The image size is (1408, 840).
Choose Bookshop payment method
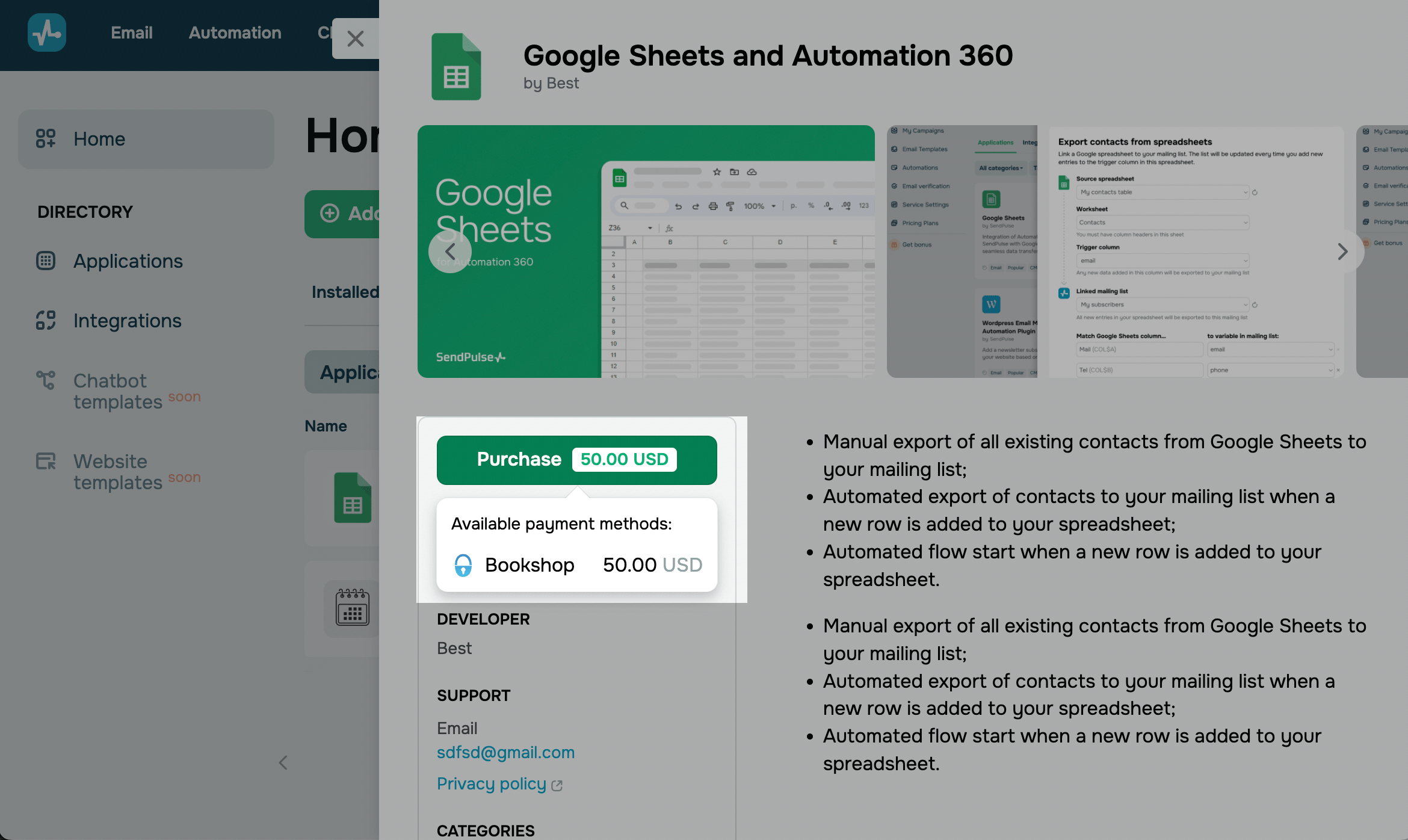[x=577, y=565]
